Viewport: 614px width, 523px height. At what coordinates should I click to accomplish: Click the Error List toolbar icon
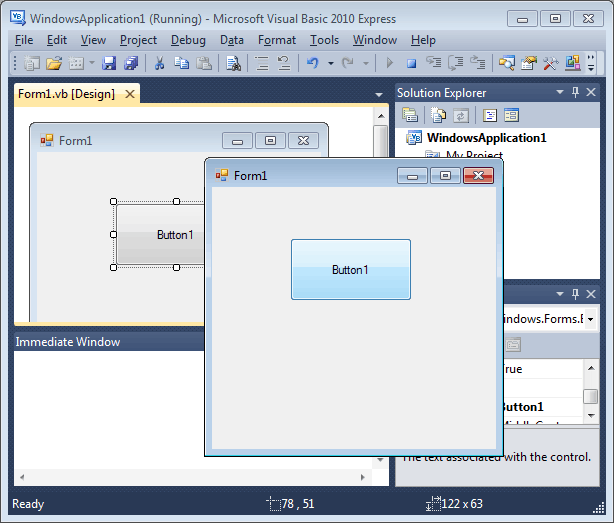pyautogui.click(x=573, y=63)
